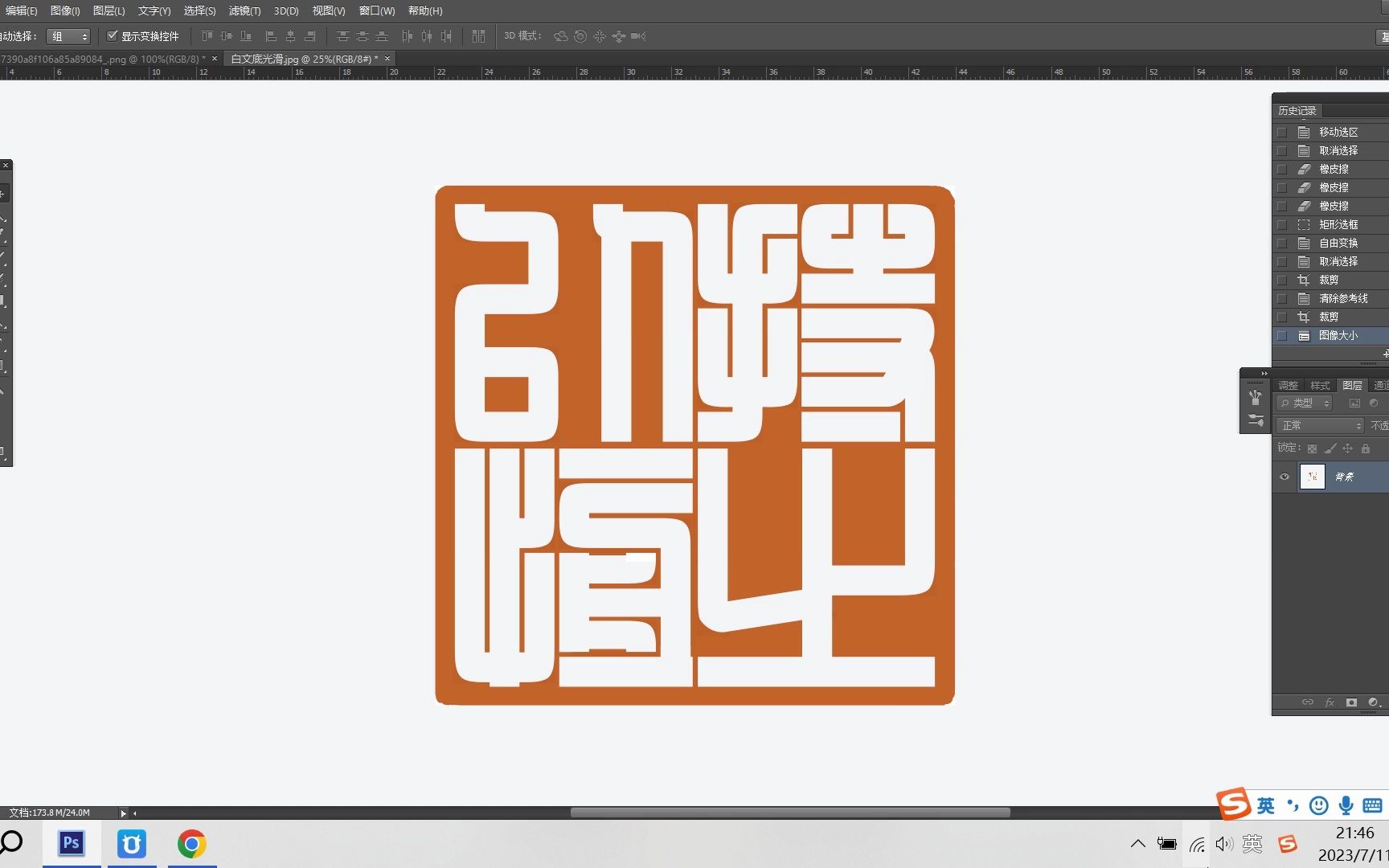Click the align left edges icon
Viewport: 1389px width, 868px height.
click(271, 36)
